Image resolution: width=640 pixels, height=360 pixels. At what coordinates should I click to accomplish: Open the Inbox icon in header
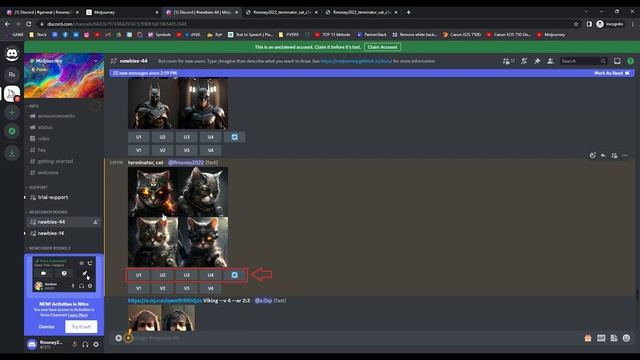(x=617, y=61)
